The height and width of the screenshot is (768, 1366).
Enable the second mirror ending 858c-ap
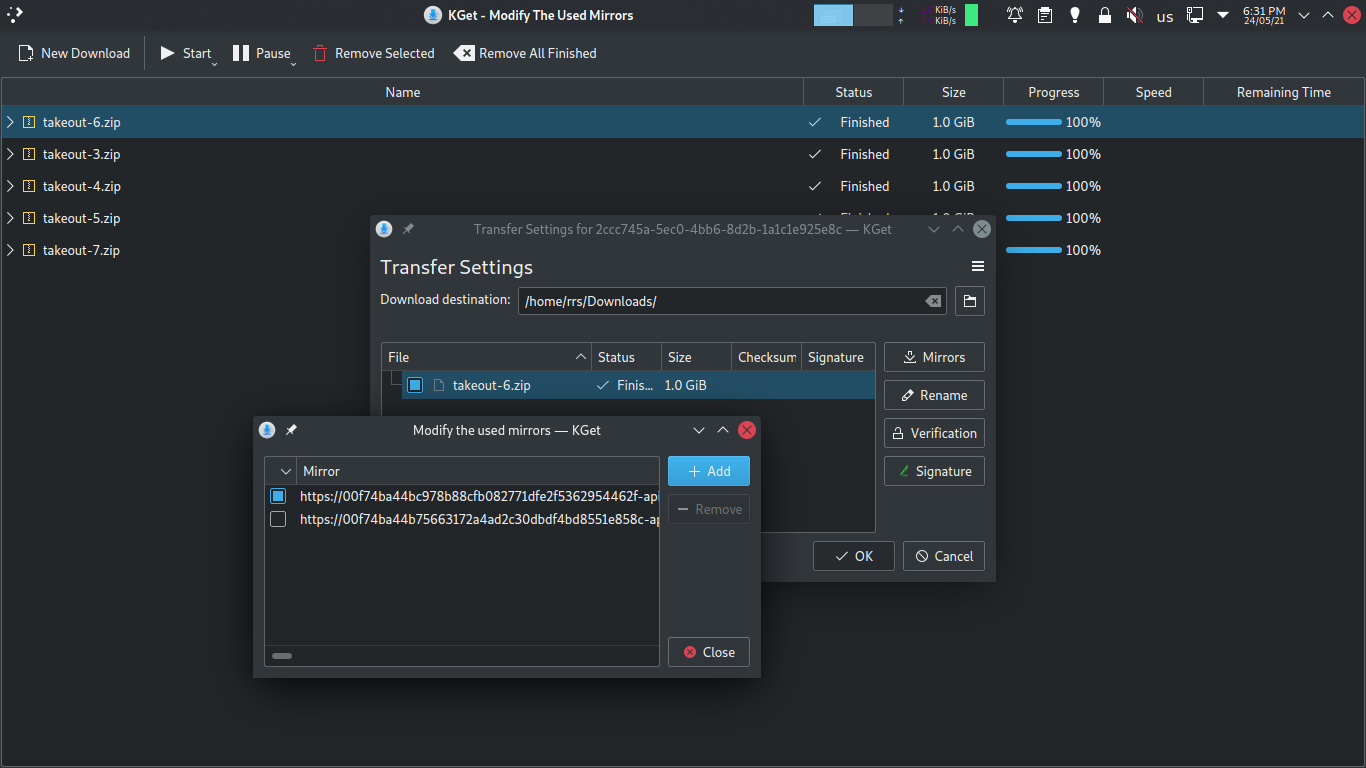[x=278, y=519]
